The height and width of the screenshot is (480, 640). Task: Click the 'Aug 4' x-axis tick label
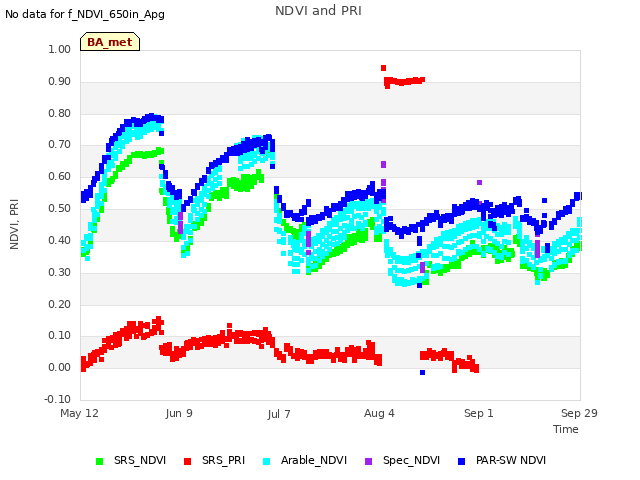pos(379,413)
